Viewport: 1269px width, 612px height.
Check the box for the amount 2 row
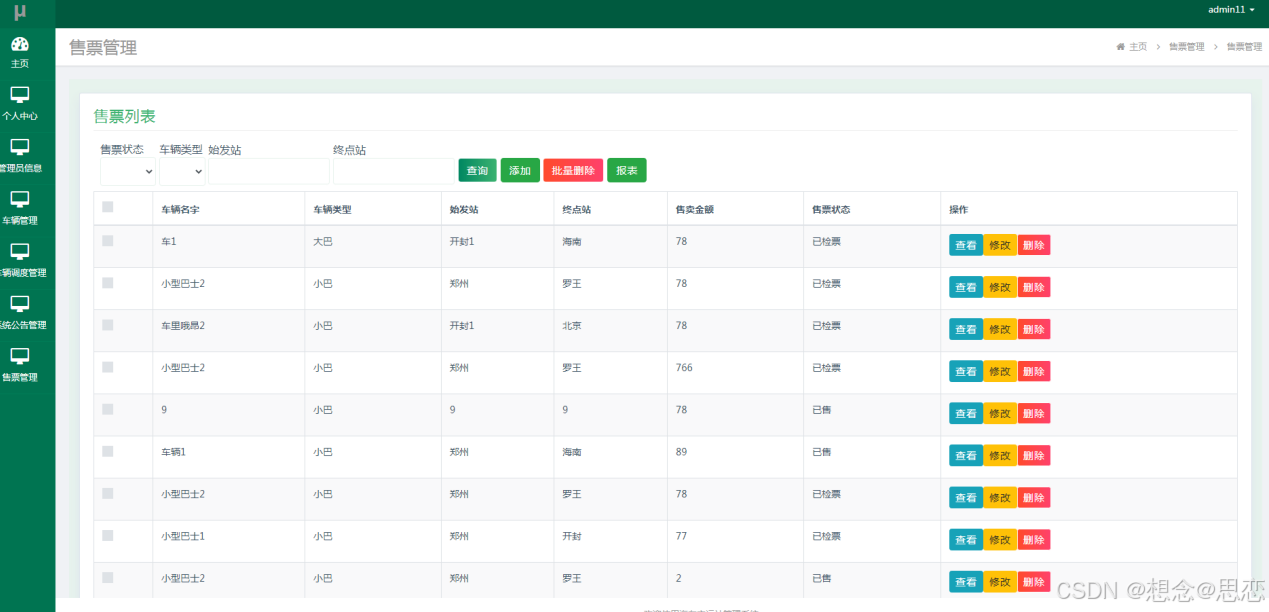[108, 577]
